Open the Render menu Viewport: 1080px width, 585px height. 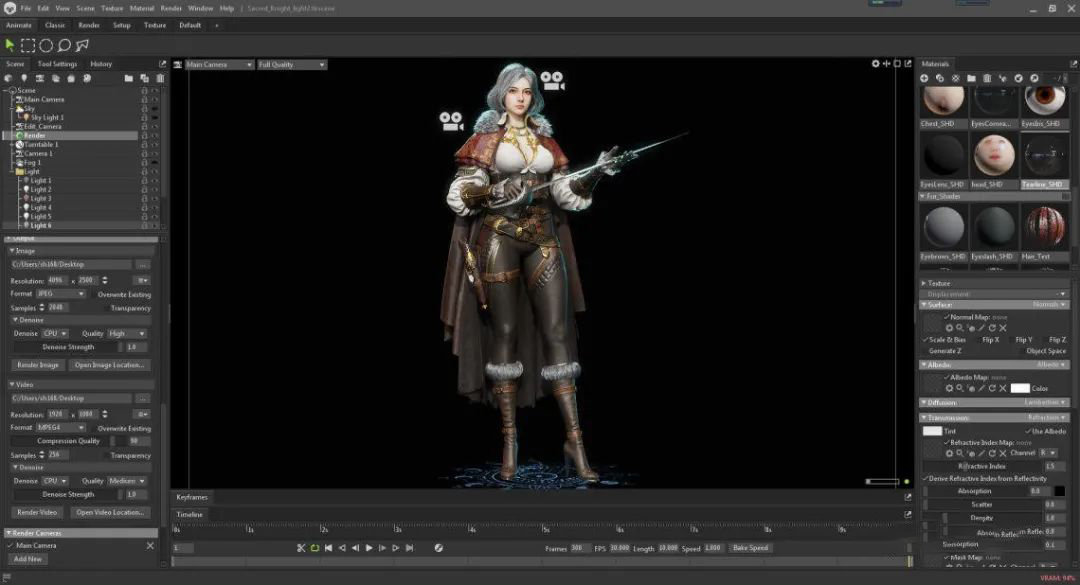(171, 8)
